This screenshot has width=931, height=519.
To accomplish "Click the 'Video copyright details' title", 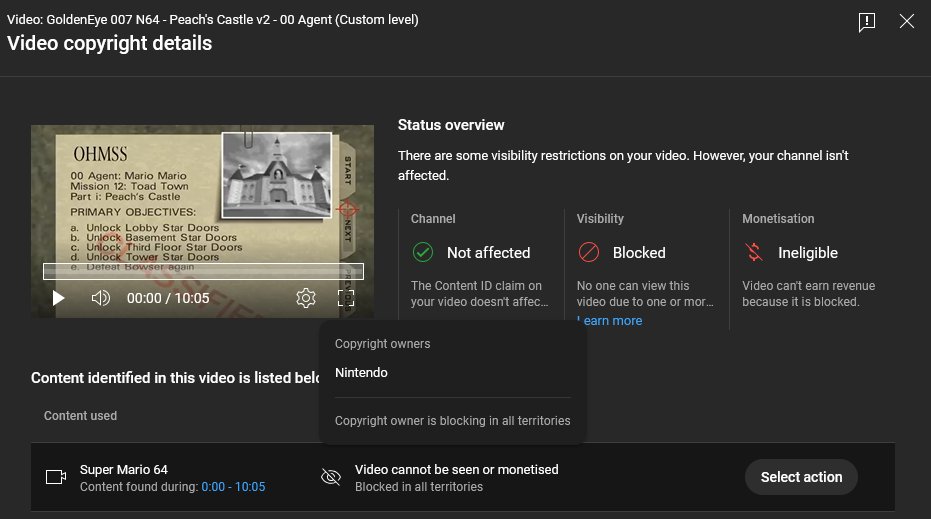I will coord(109,43).
